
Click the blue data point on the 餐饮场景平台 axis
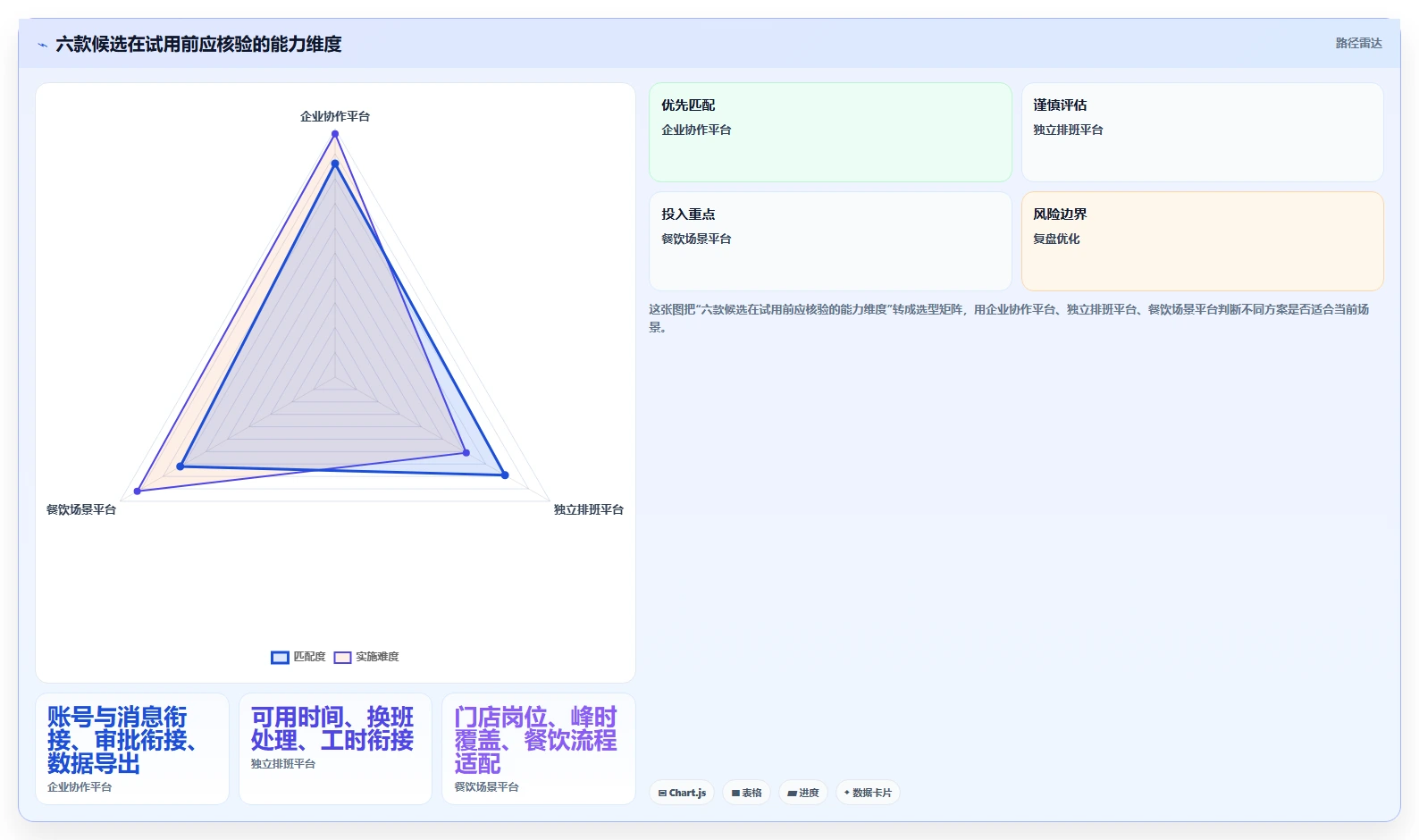(x=181, y=466)
